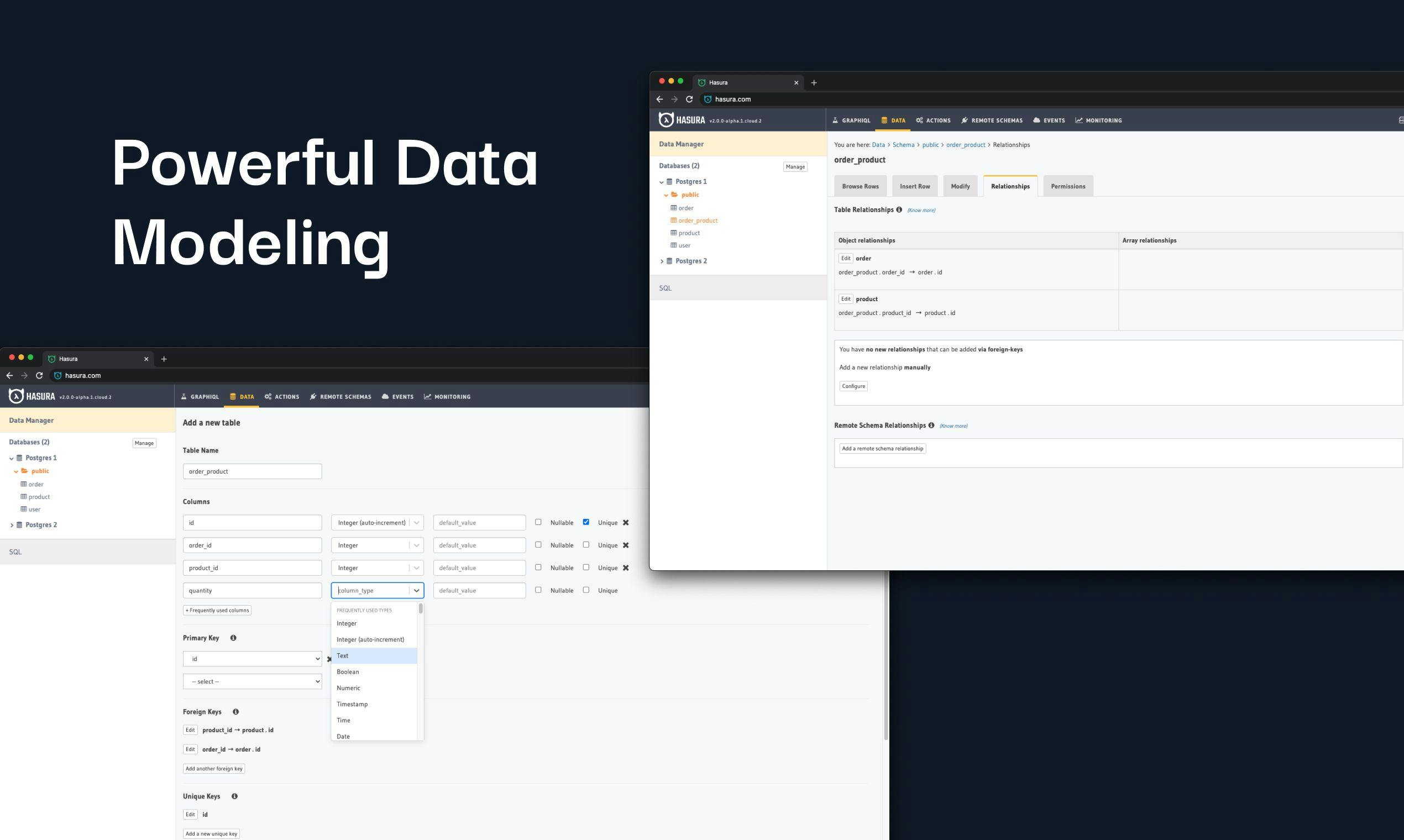The image size is (1404, 840).
Task: Click the Unique Keys info icon
Action: pos(234,796)
